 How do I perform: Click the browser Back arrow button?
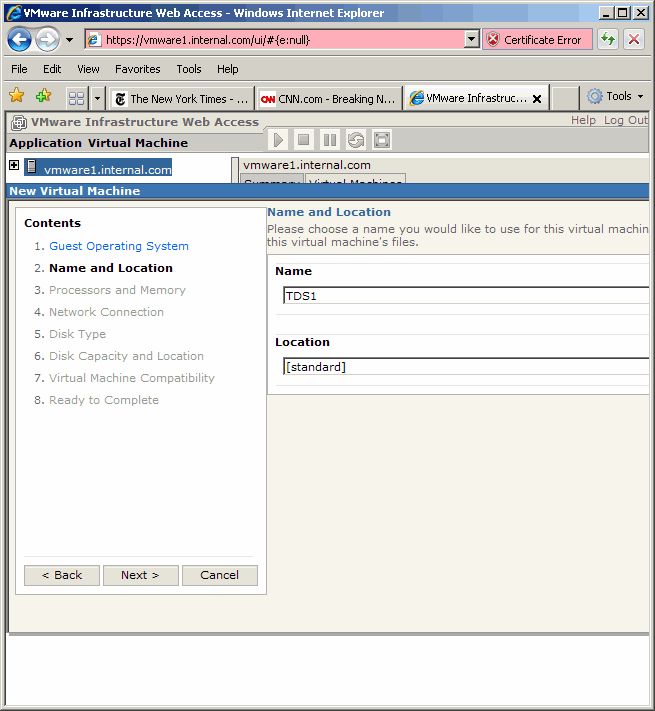[x=20, y=40]
